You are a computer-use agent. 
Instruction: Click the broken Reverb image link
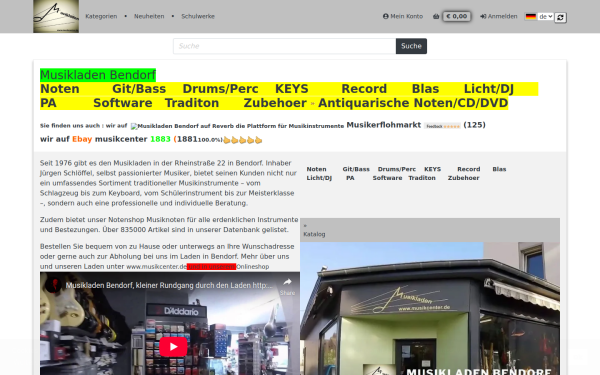coord(237,126)
